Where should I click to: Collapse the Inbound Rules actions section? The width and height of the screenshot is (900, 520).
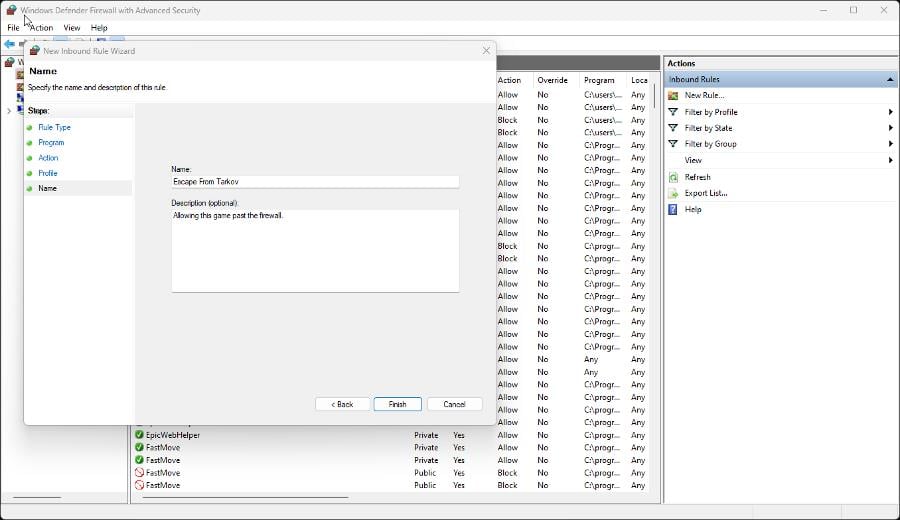[890, 79]
